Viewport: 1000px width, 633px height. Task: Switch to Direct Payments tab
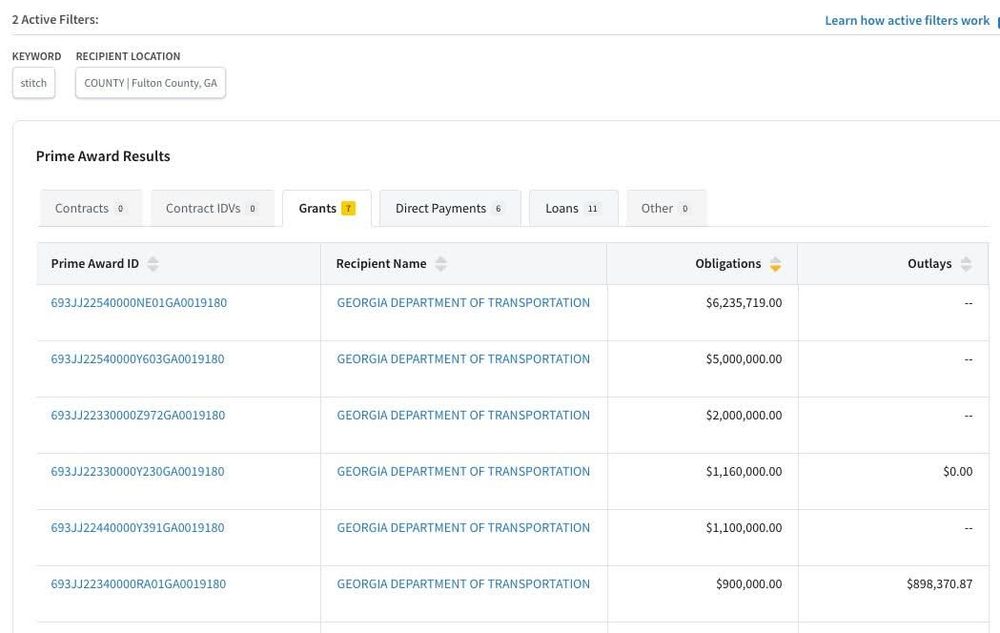pos(450,208)
